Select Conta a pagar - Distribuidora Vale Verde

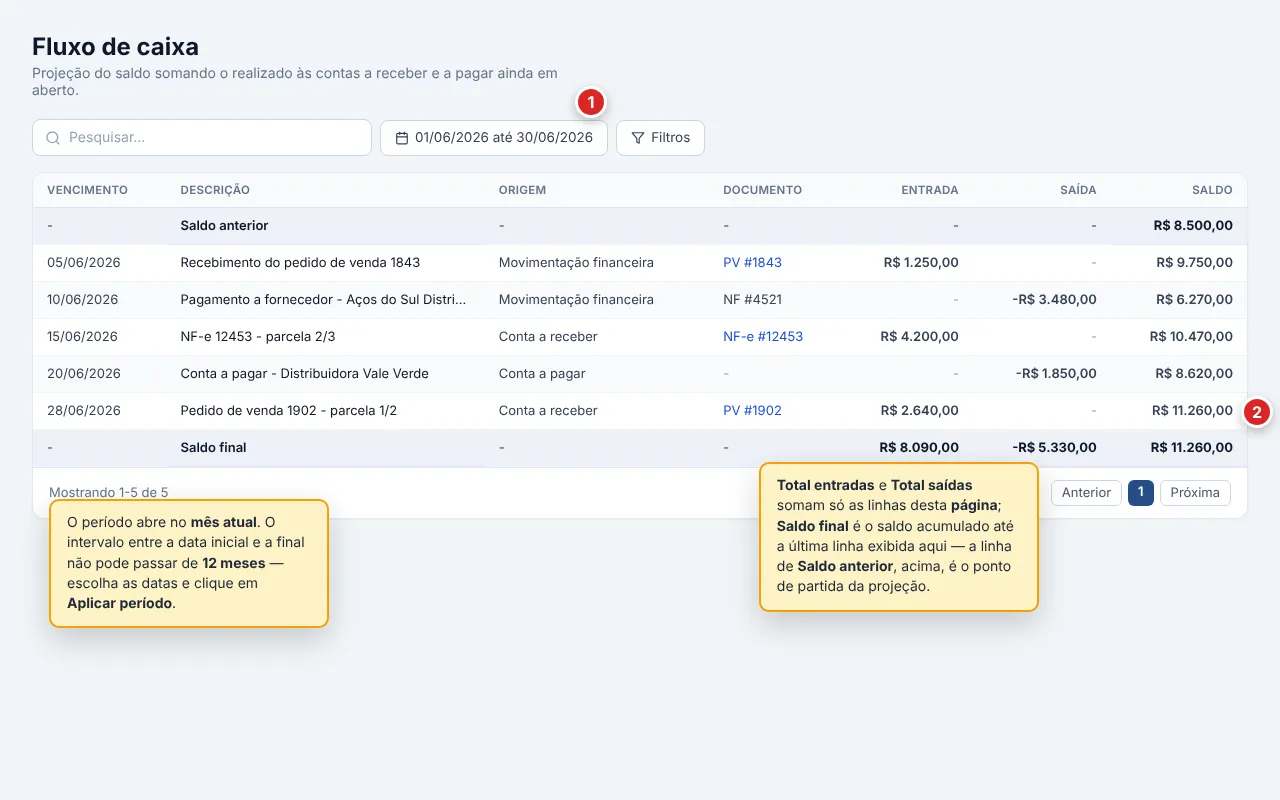point(304,374)
